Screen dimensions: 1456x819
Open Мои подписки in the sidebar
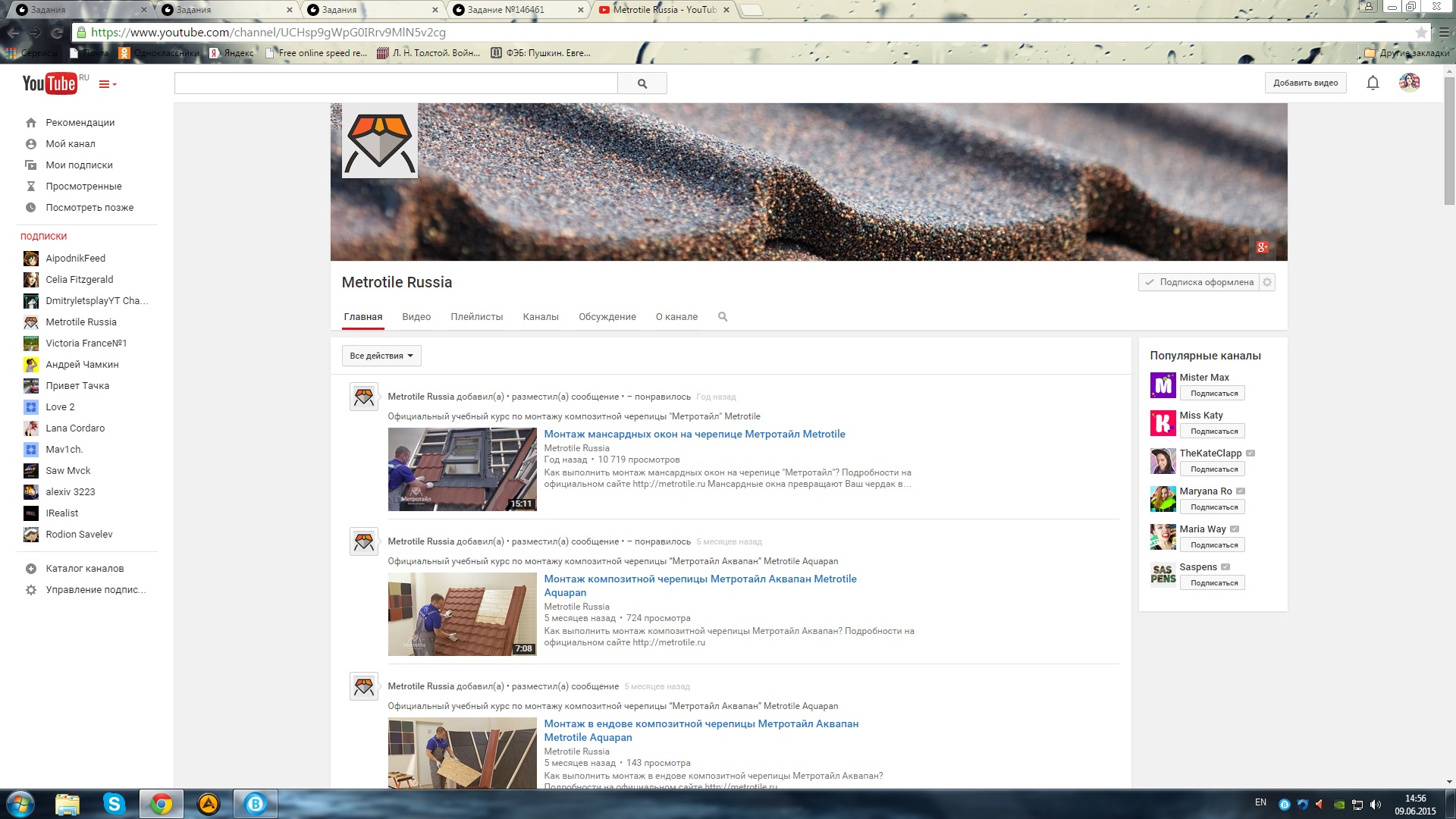tap(79, 165)
